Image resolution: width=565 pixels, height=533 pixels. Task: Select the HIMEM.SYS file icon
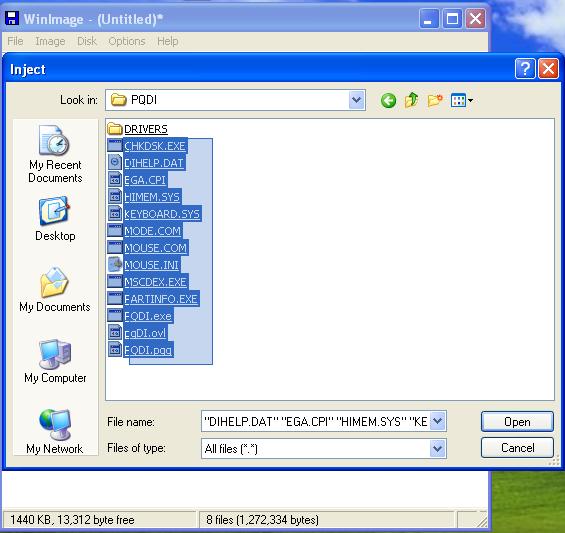tap(115, 196)
